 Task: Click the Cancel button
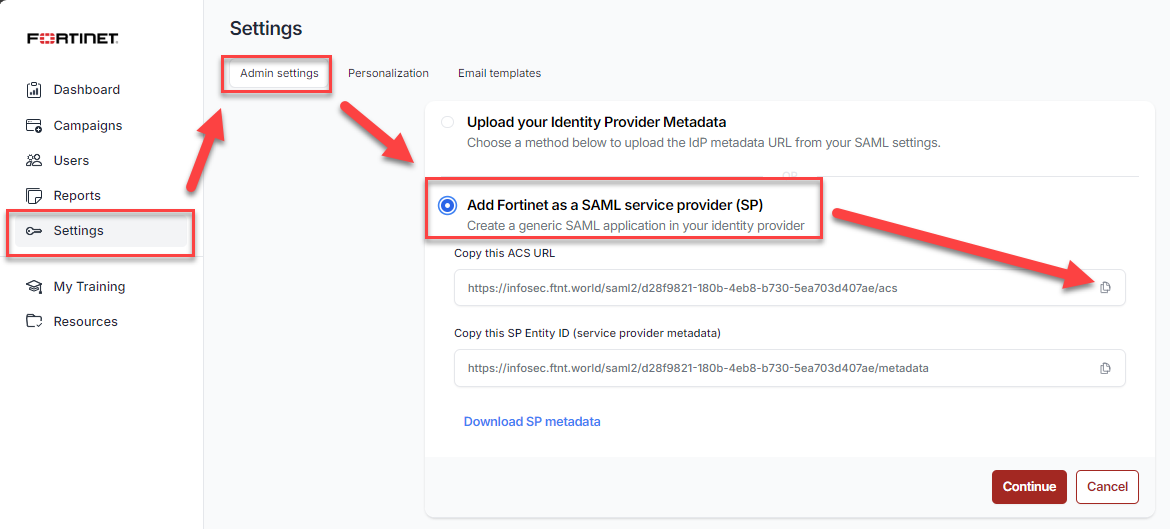[x=1107, y=486]
